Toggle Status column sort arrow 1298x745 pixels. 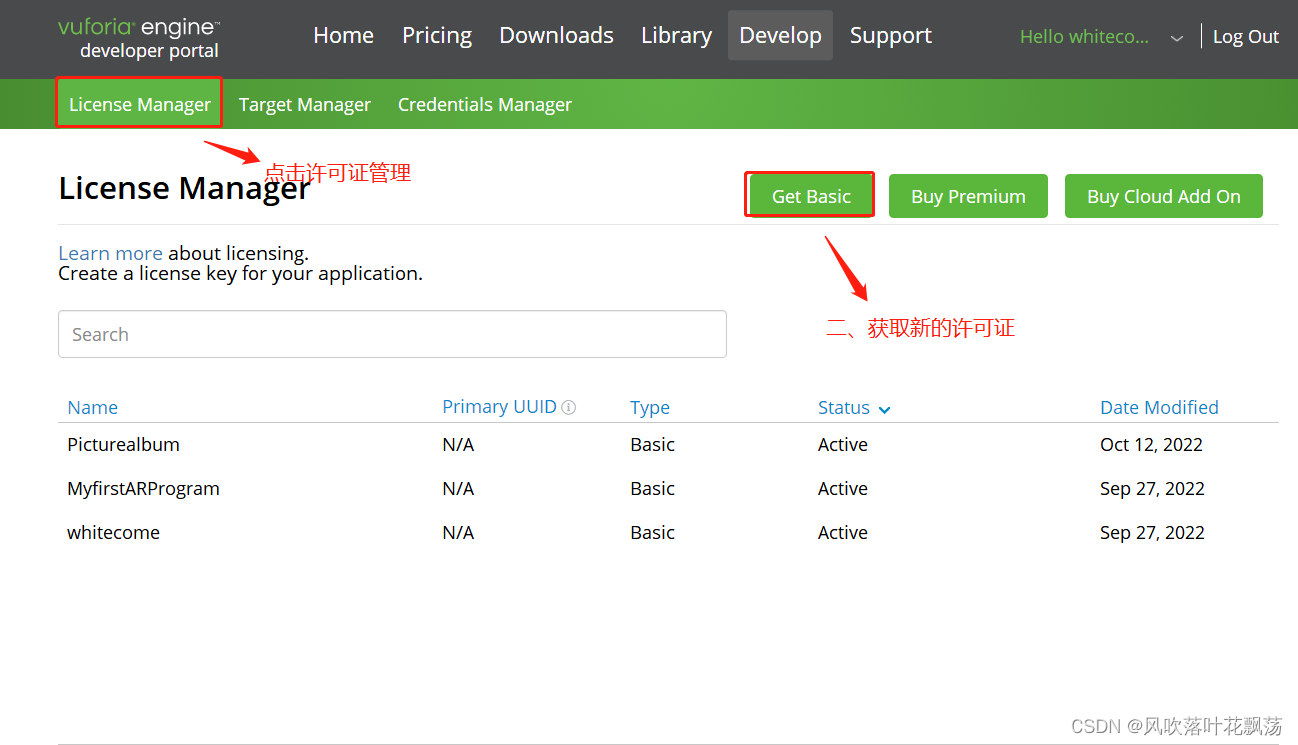[x=884, y=409]
